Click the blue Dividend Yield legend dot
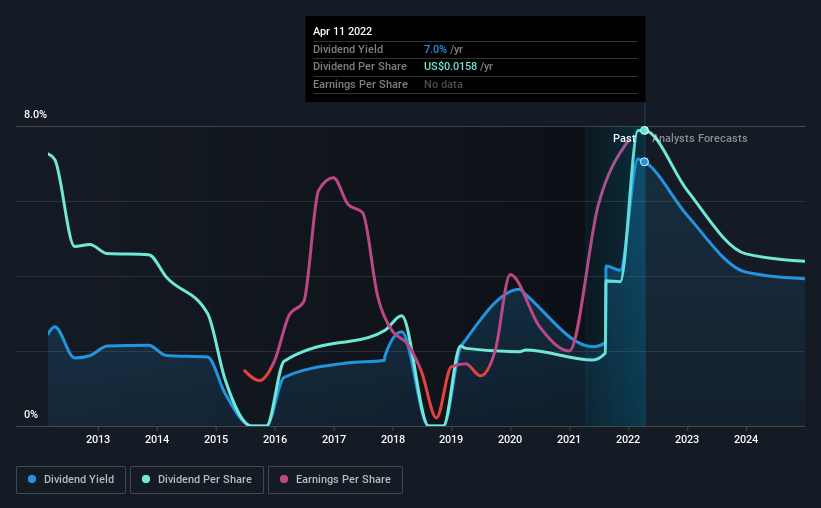This screenshot has width=821, height=508. [x=32, y=479]
